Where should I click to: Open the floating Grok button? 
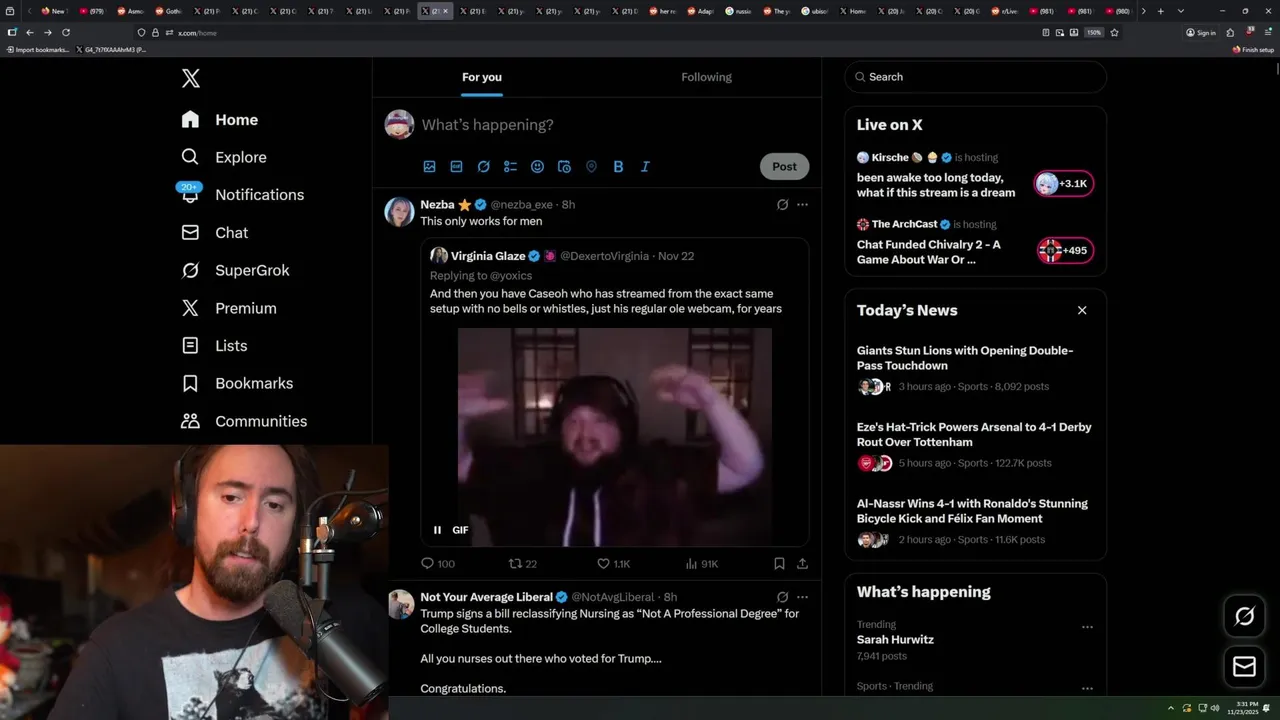(x=1244, y=617)
